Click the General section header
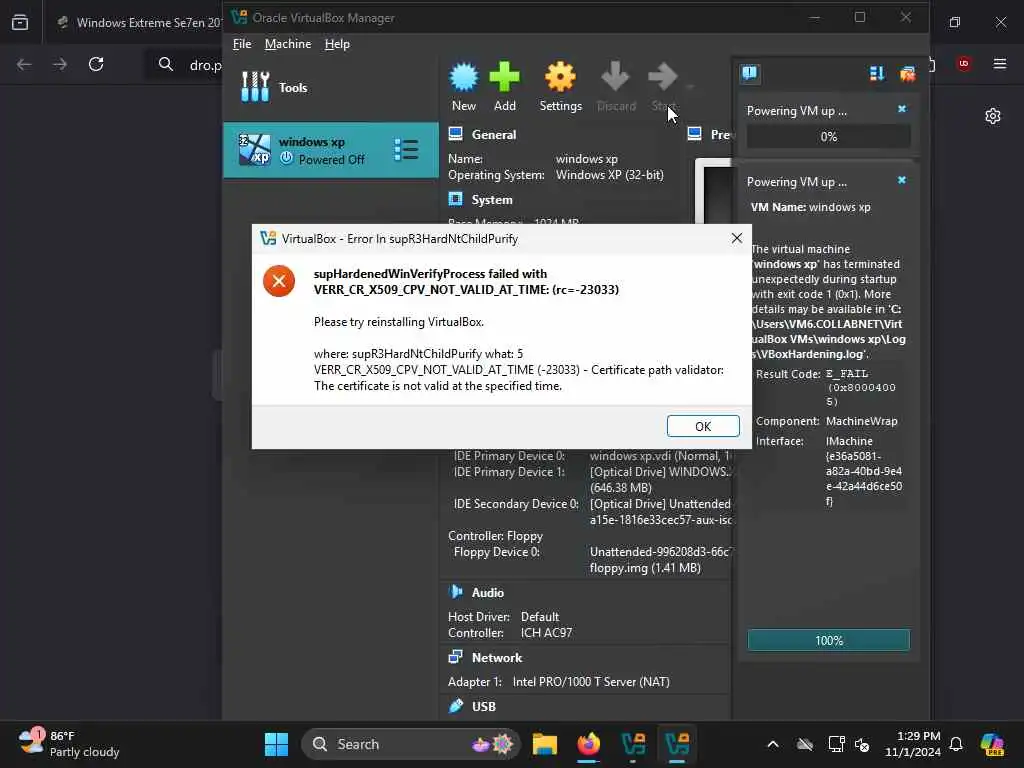 click(x=494, y=135)
